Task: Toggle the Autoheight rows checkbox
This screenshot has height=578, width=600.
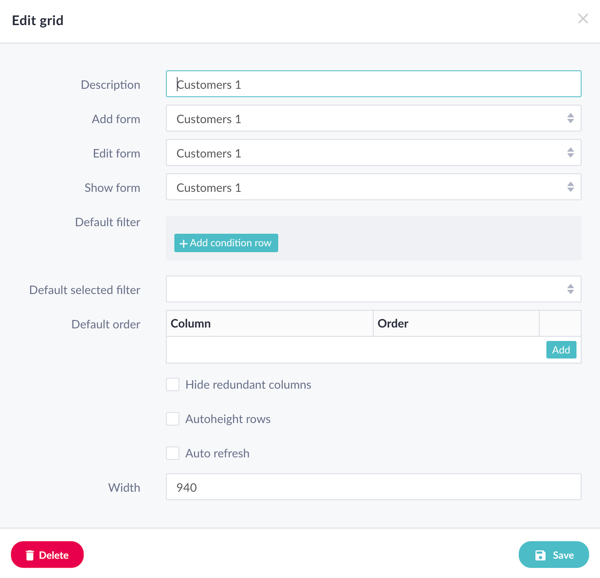Action: [173, 419]
